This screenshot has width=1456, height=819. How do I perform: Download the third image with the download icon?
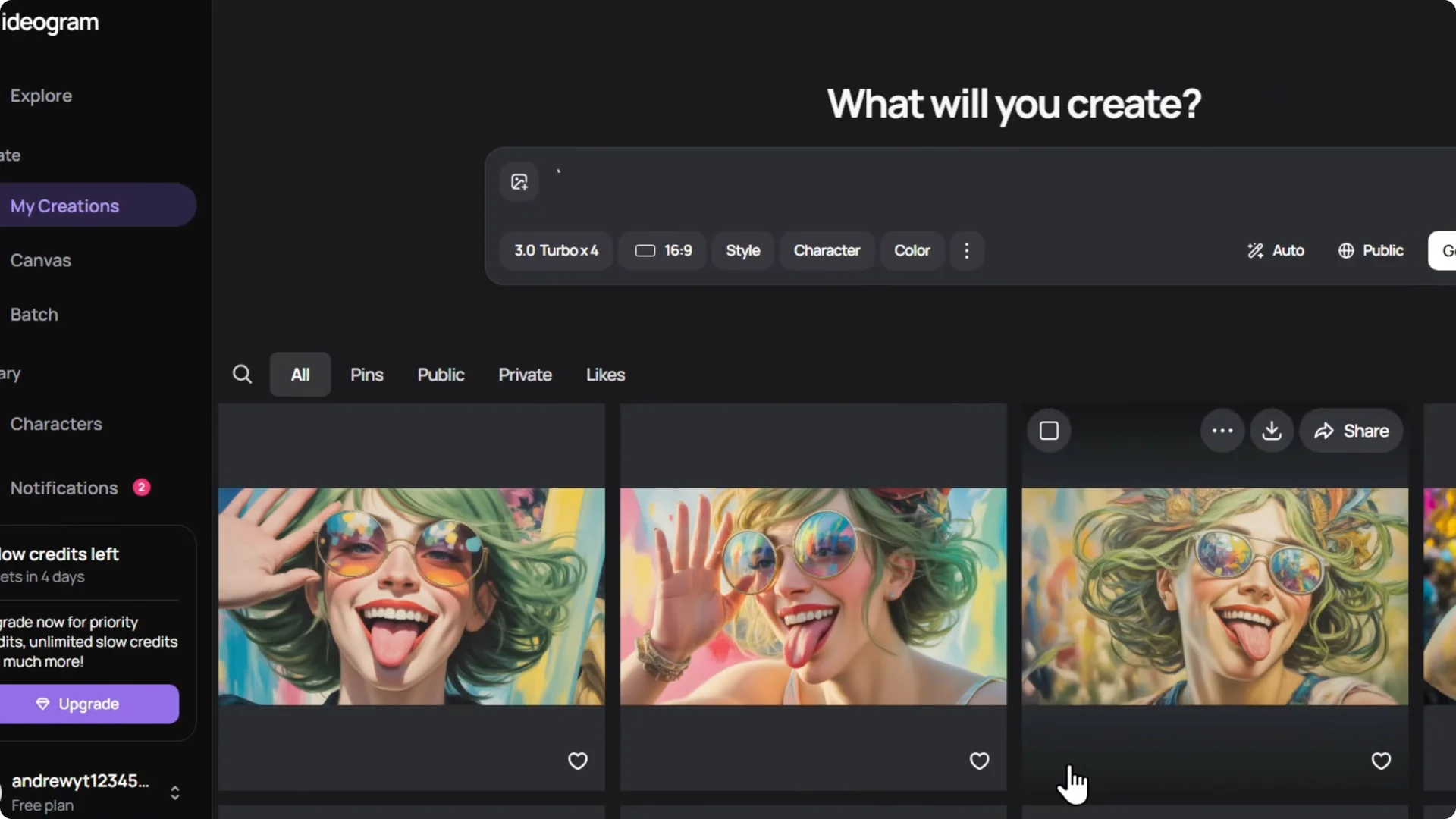(x=1271, y=431)
